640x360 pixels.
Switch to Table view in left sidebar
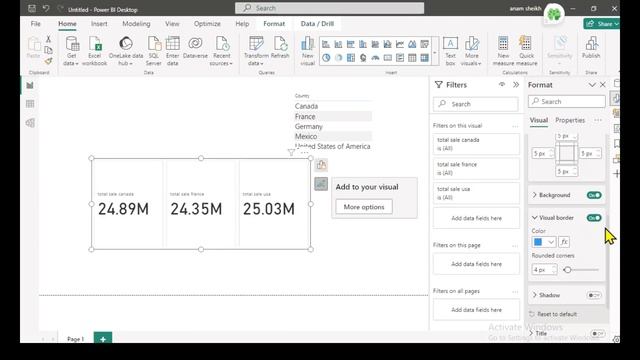pyautogui.click(x=30, y=104)
